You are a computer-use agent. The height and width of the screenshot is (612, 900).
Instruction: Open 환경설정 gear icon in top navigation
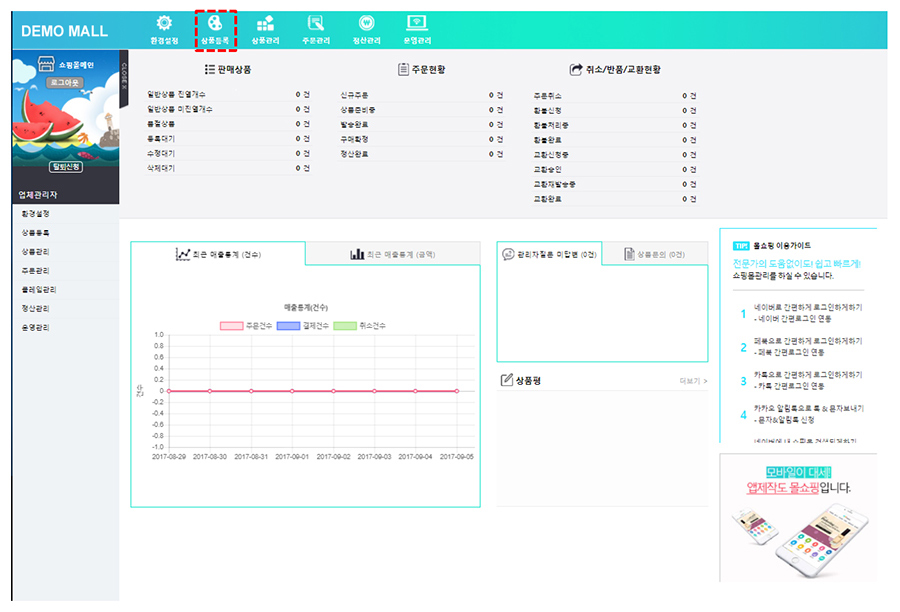click(x=164, y=29)
